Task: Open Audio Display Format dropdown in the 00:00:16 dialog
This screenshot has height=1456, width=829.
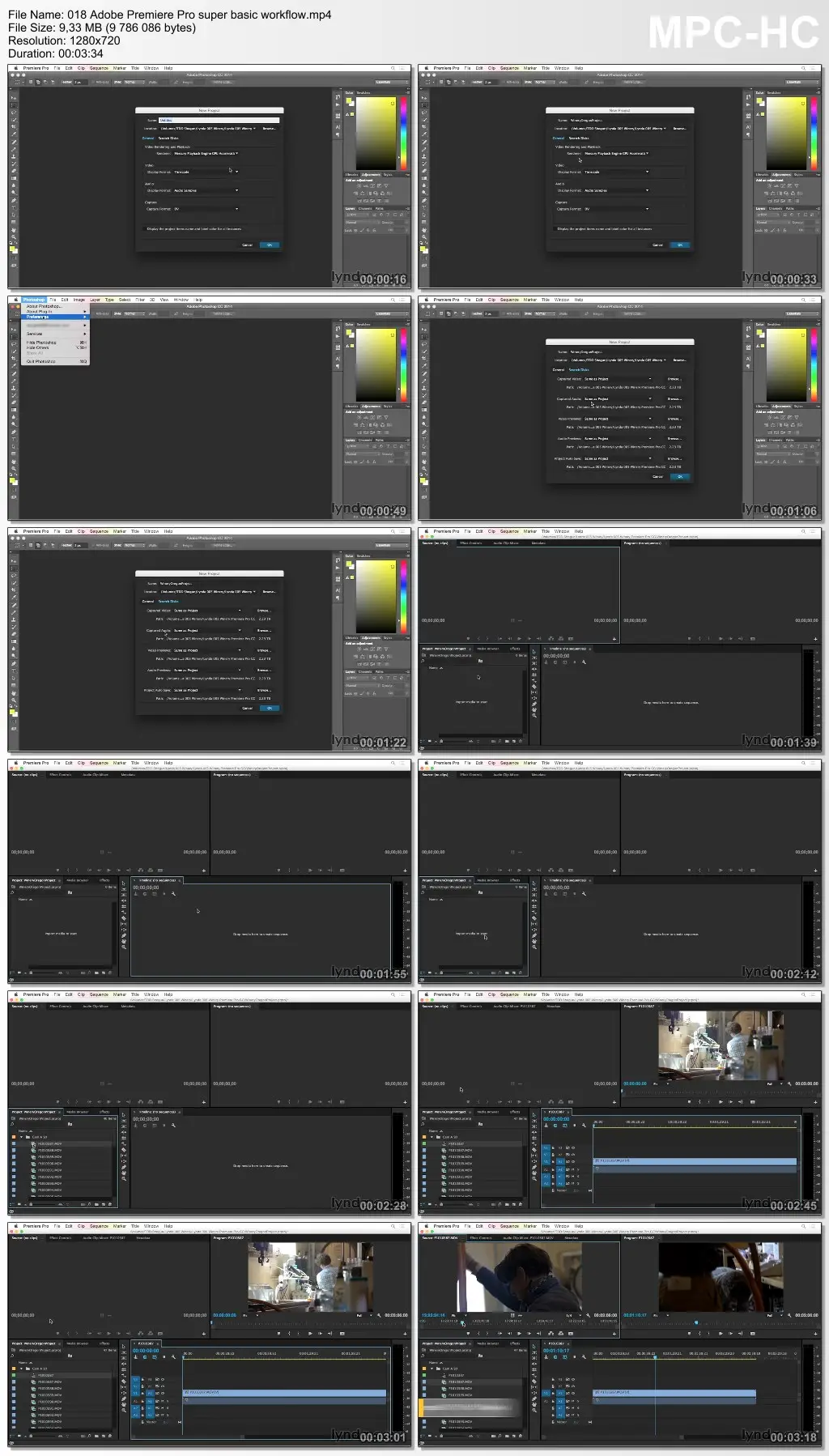Action: coord(206,190)
